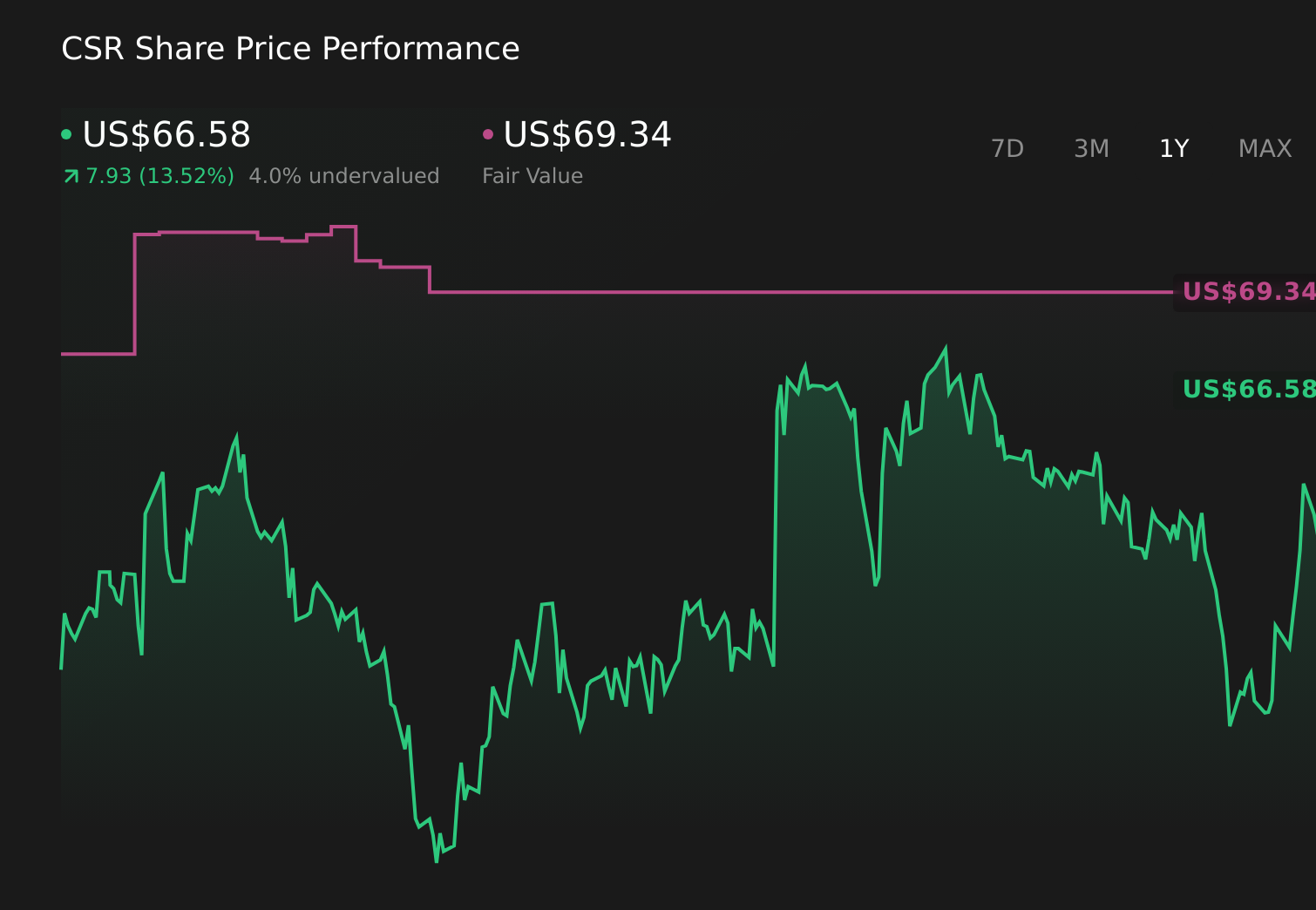Switch chart range to 7D
Screen dimensions: 1316x910
[1007, 148]
